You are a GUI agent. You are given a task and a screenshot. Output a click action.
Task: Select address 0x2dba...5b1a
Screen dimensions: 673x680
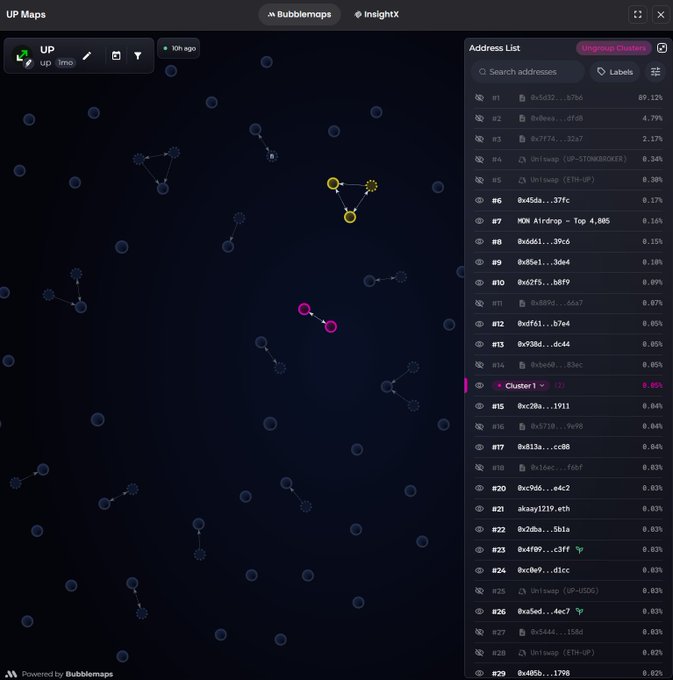tap(543, 529)
